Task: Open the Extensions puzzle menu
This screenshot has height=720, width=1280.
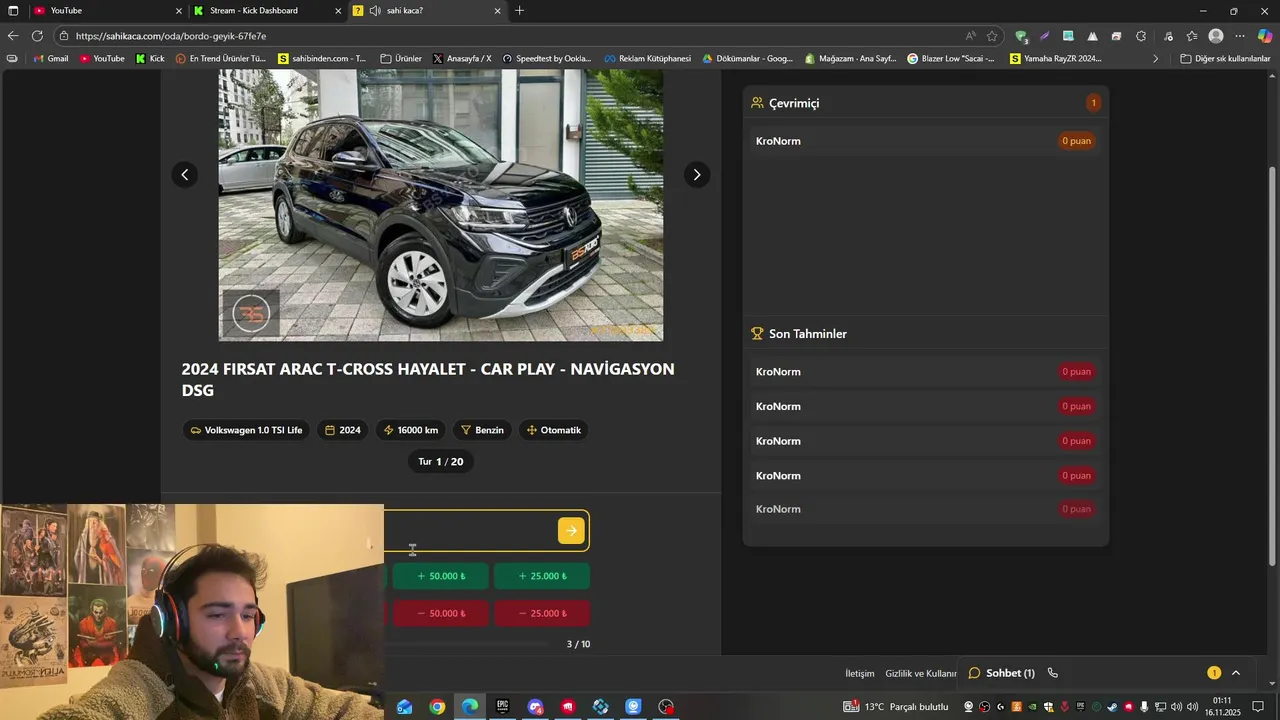Action: tap(1141, 36)
